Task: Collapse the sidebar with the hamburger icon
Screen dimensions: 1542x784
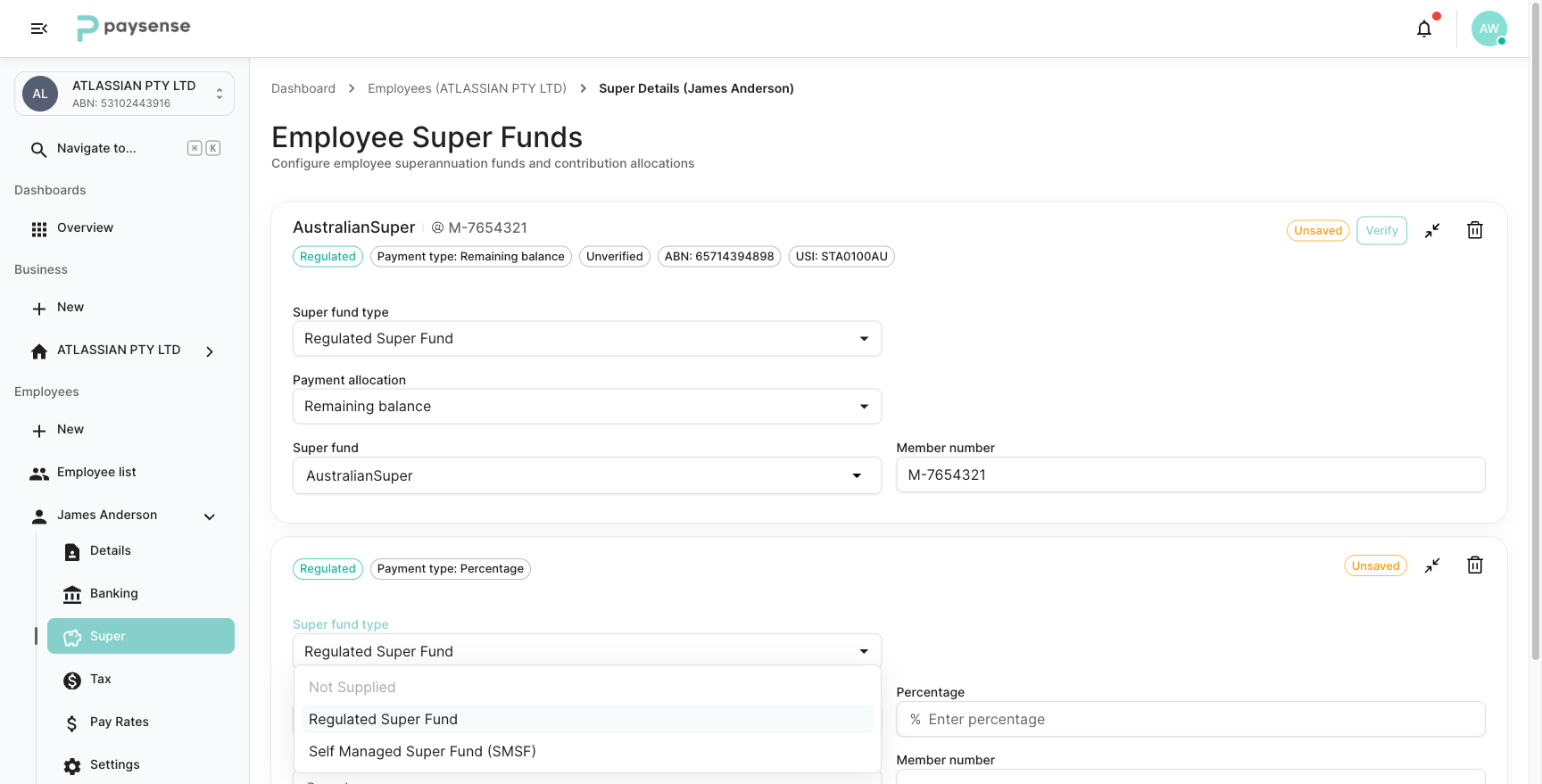Action: 39,29
